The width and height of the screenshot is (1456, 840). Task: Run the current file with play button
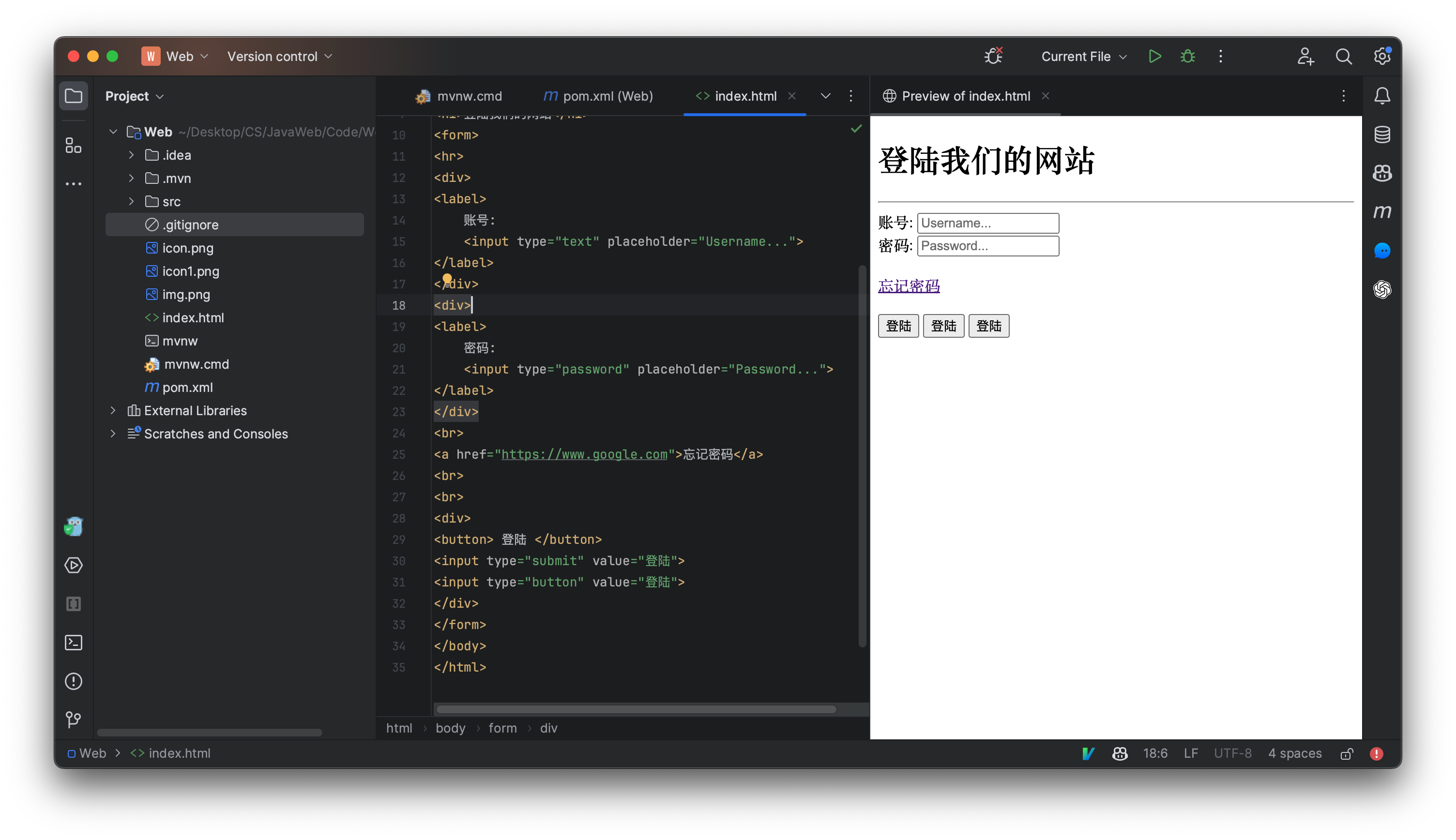click(x=1154, y=56)
